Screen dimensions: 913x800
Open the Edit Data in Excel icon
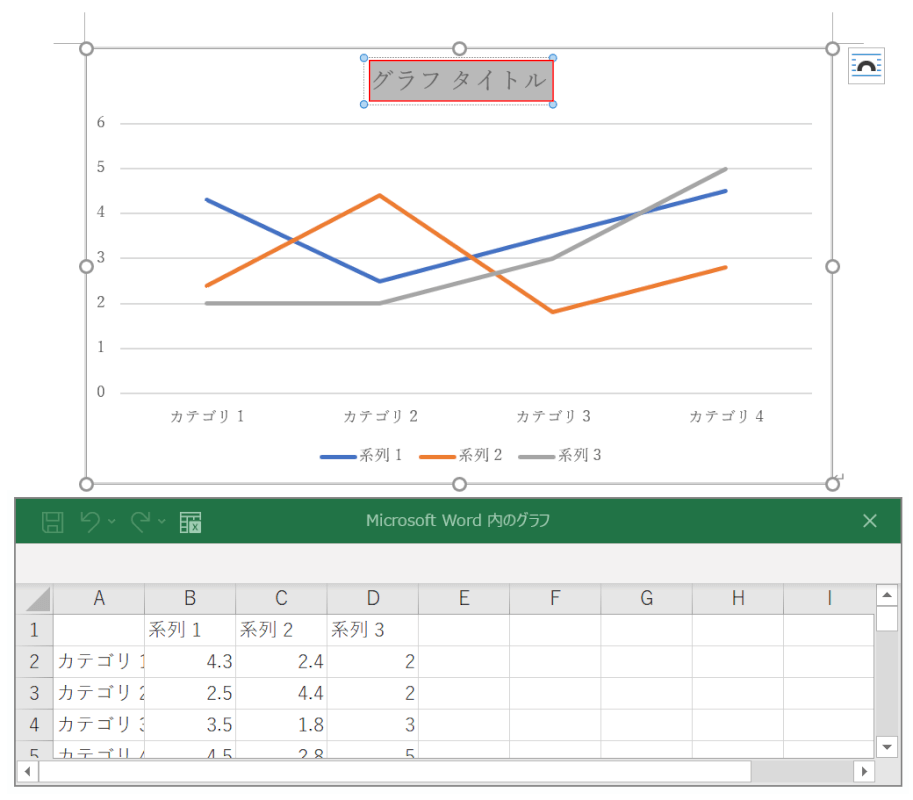point(191,521)
